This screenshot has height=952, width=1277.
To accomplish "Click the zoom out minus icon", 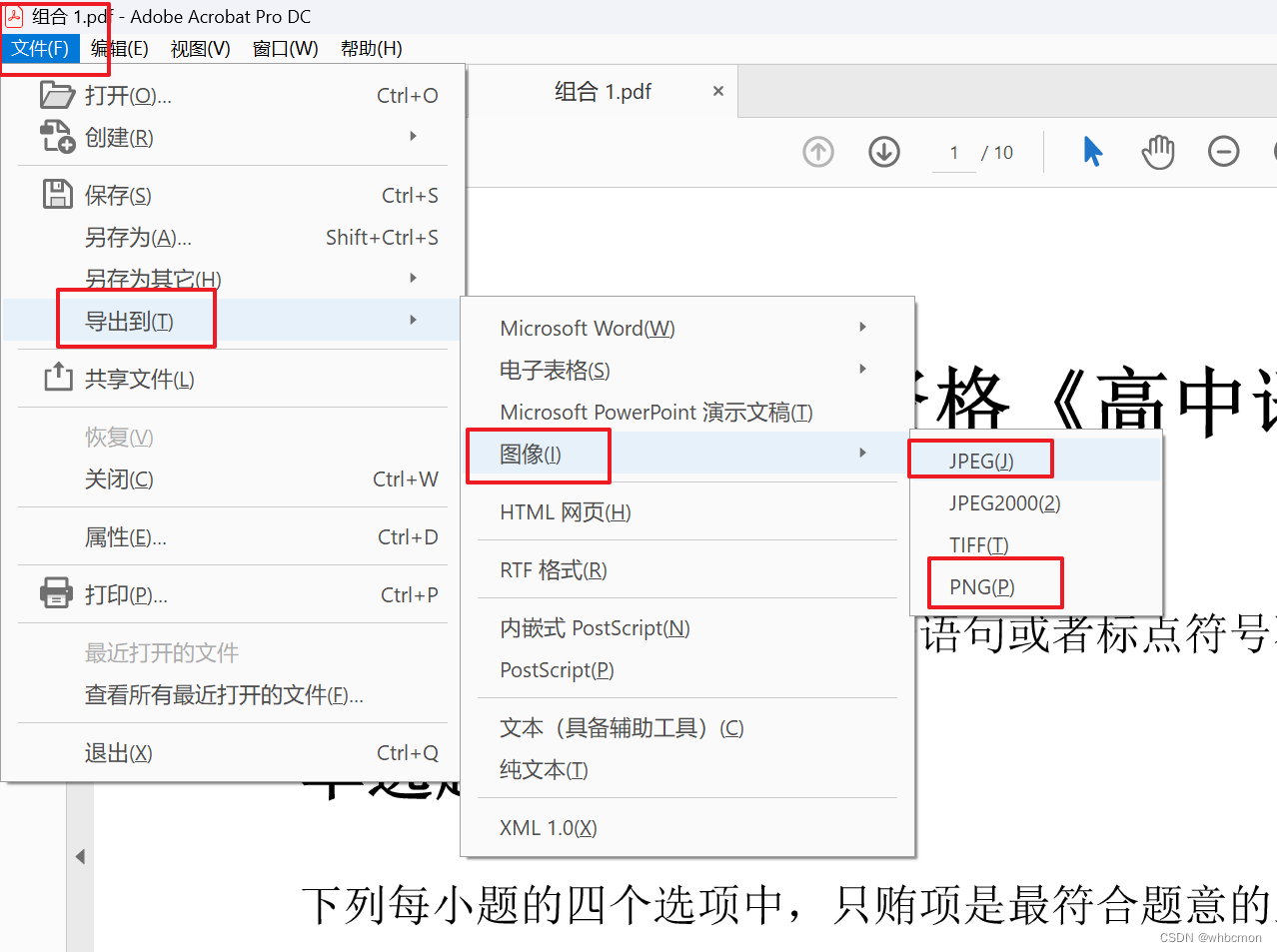I will 1224,152.
